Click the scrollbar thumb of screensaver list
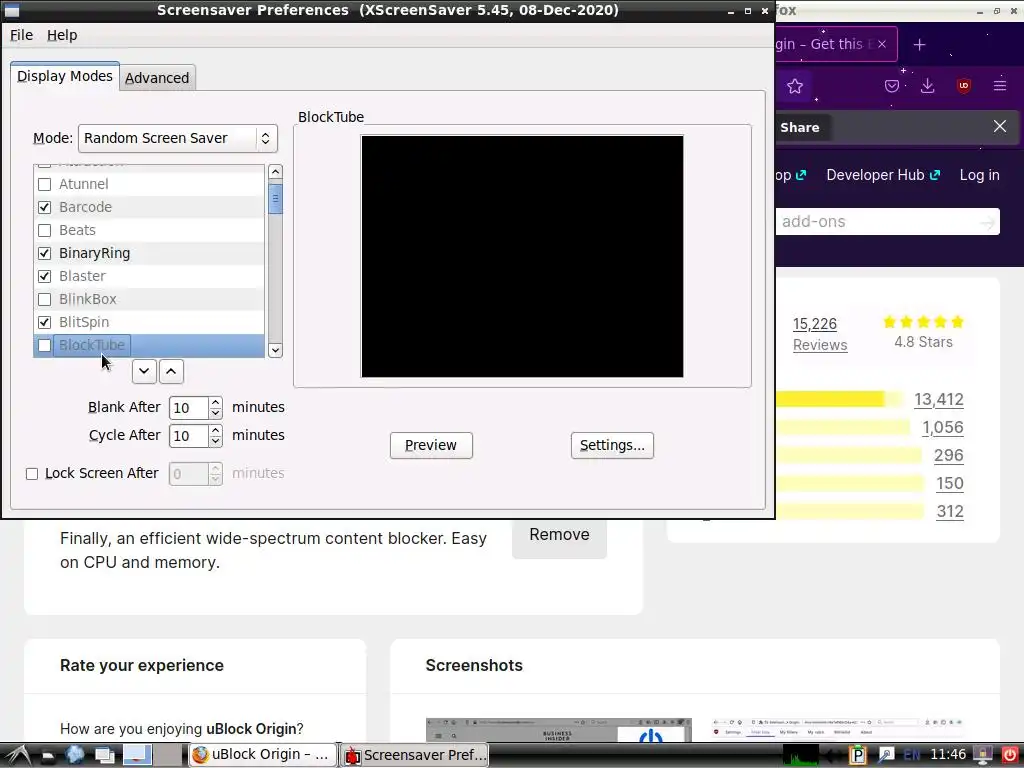The width and height of the screenshot is (1024, 768). 276,199
